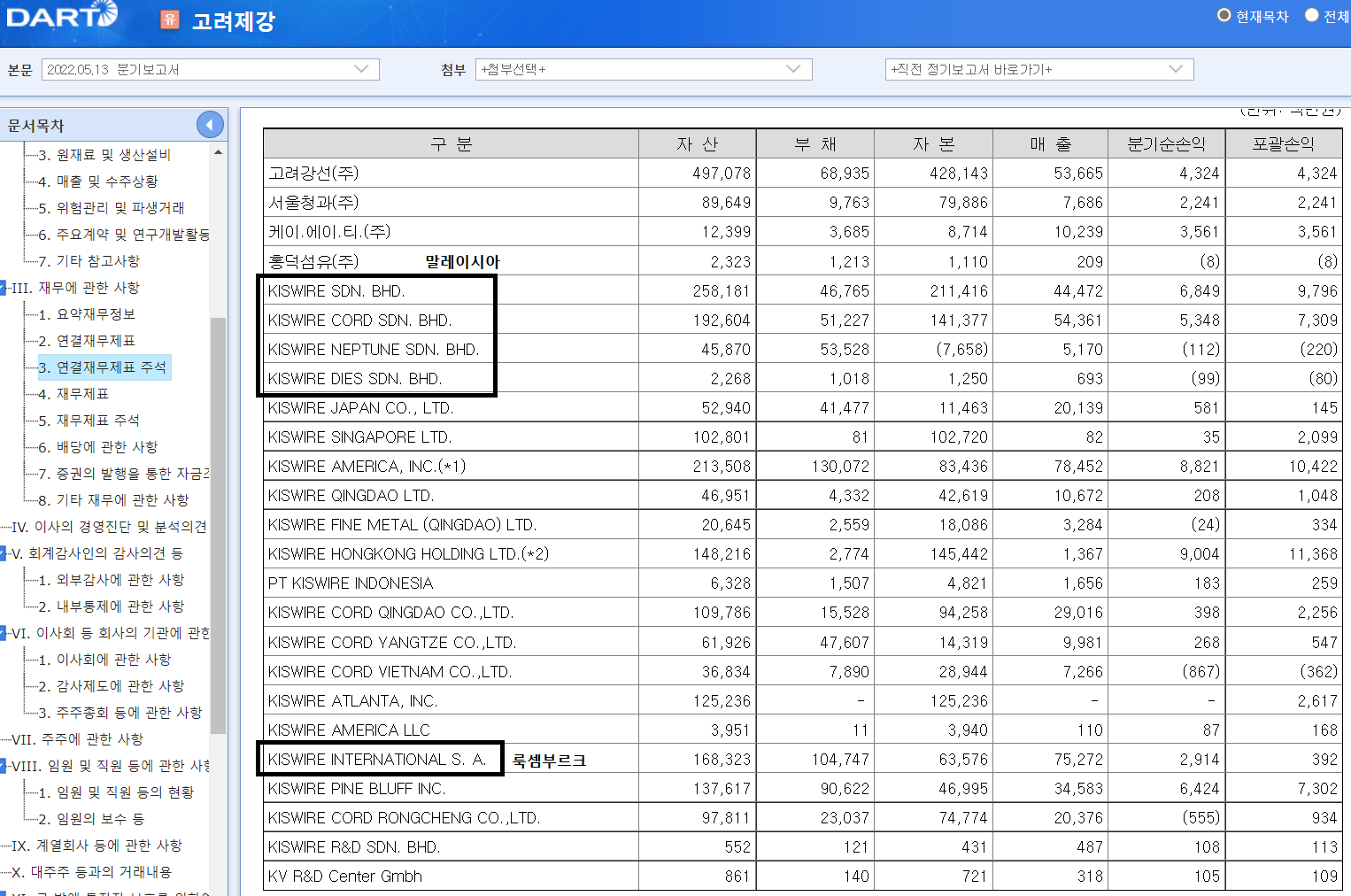Open the 직전 정기보고서 바로가기 dropdown

[x=1039, y=69]
